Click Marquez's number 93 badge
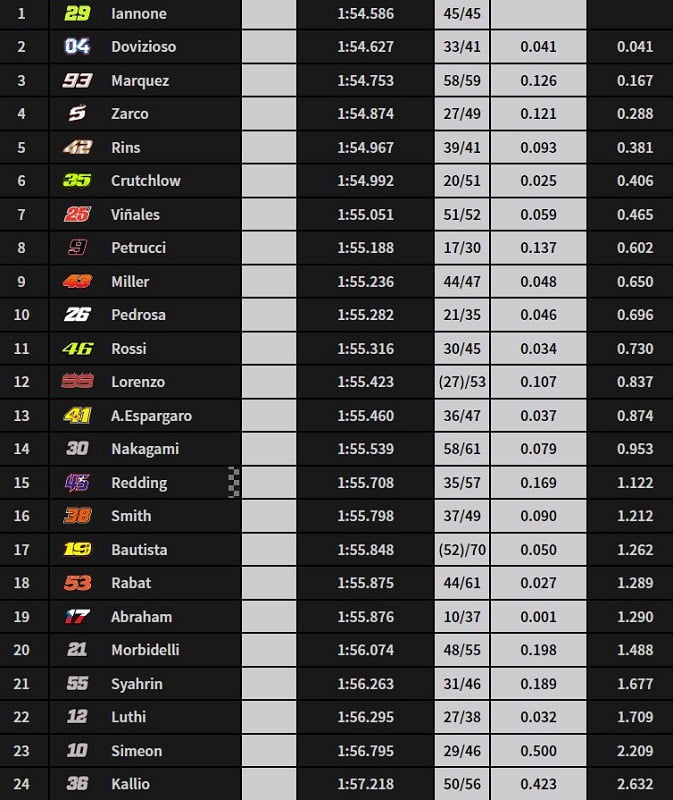673x800 pixels. [x=76, y=81]
